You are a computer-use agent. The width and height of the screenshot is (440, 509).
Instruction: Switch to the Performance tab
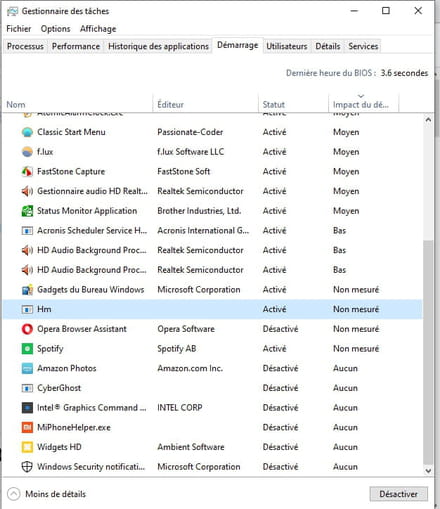76,46
